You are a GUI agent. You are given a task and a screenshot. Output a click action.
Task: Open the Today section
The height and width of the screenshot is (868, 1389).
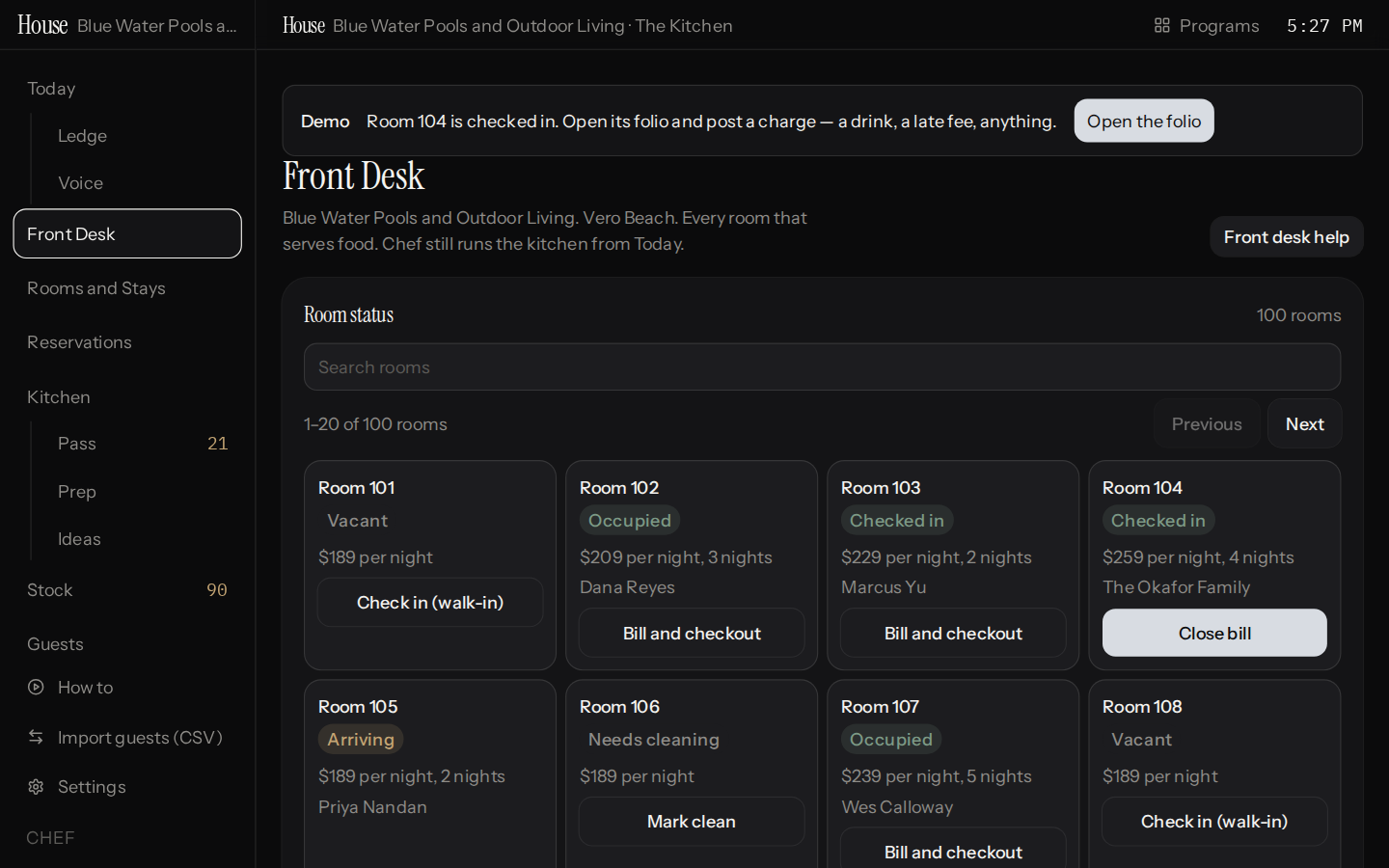click(x=51, y=89)
